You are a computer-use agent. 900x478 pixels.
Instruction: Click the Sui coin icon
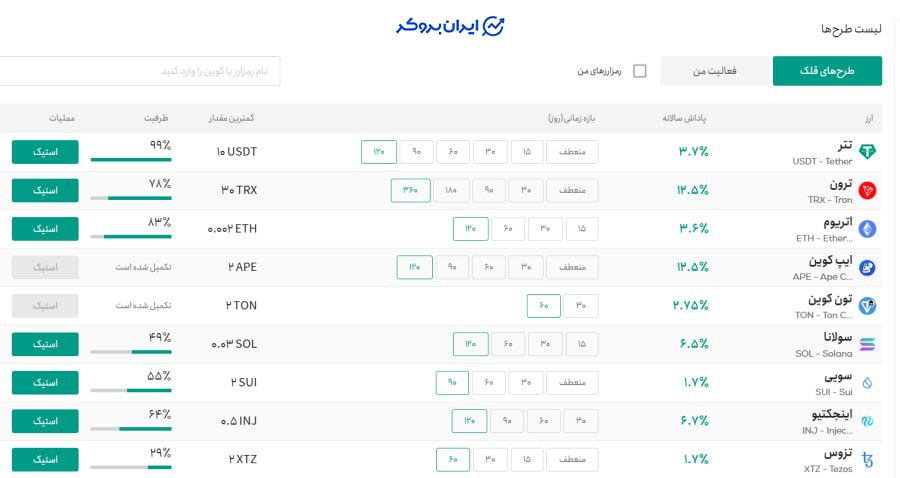867,383
